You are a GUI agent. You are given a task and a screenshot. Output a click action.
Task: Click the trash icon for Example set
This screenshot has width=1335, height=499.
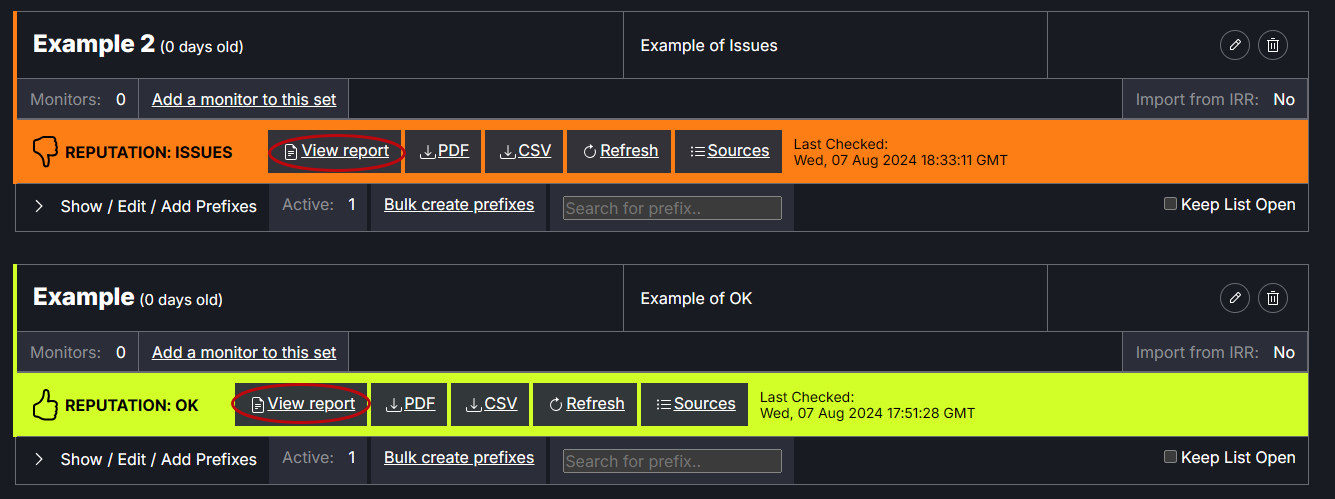(1273, 298)
